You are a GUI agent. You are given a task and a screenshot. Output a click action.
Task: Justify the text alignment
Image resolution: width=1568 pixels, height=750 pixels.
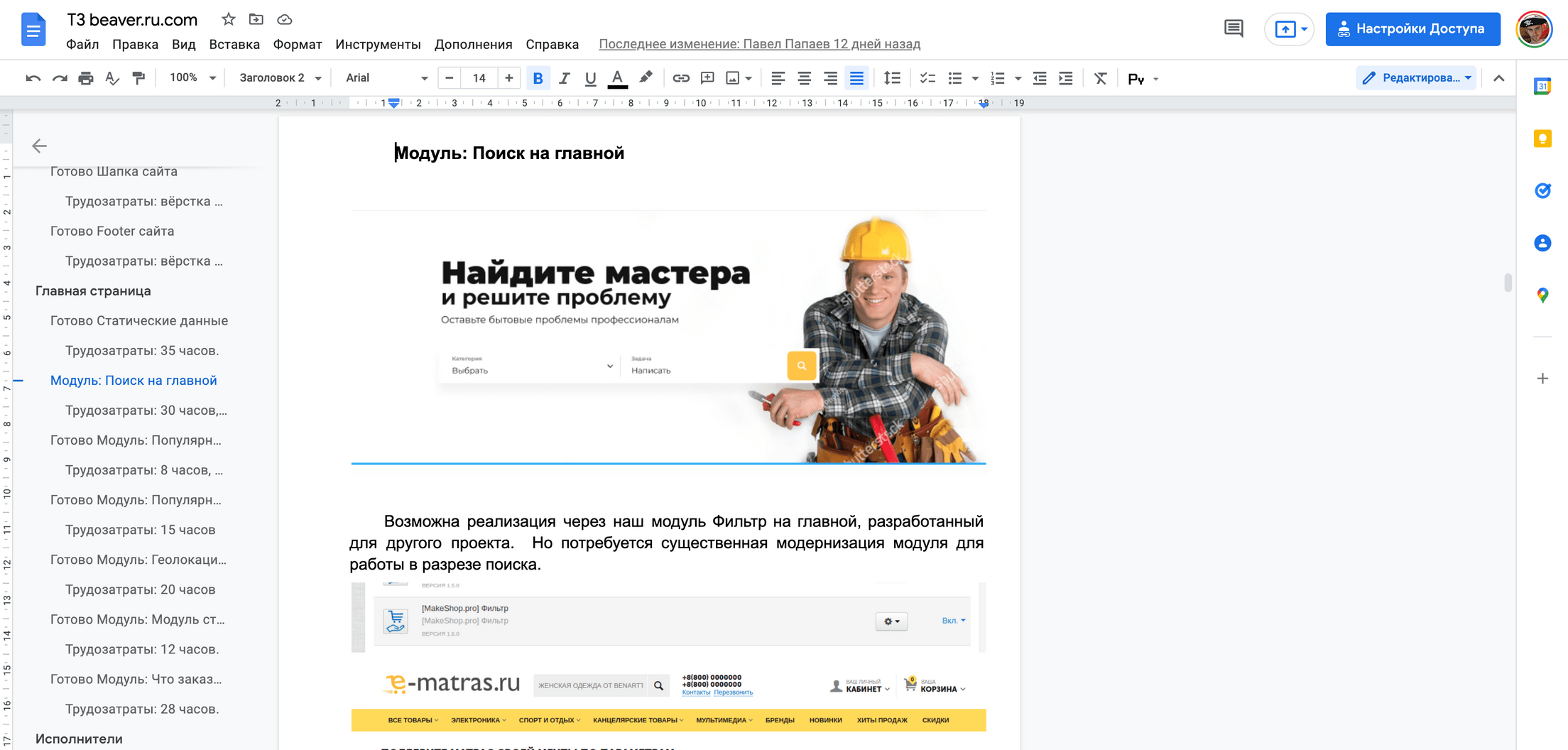pos(857,78)
